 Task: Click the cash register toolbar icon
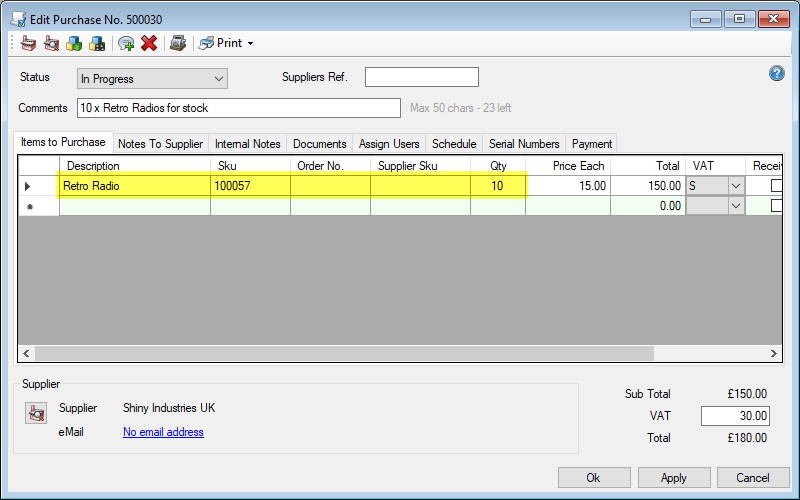click(x=177, y=43)
